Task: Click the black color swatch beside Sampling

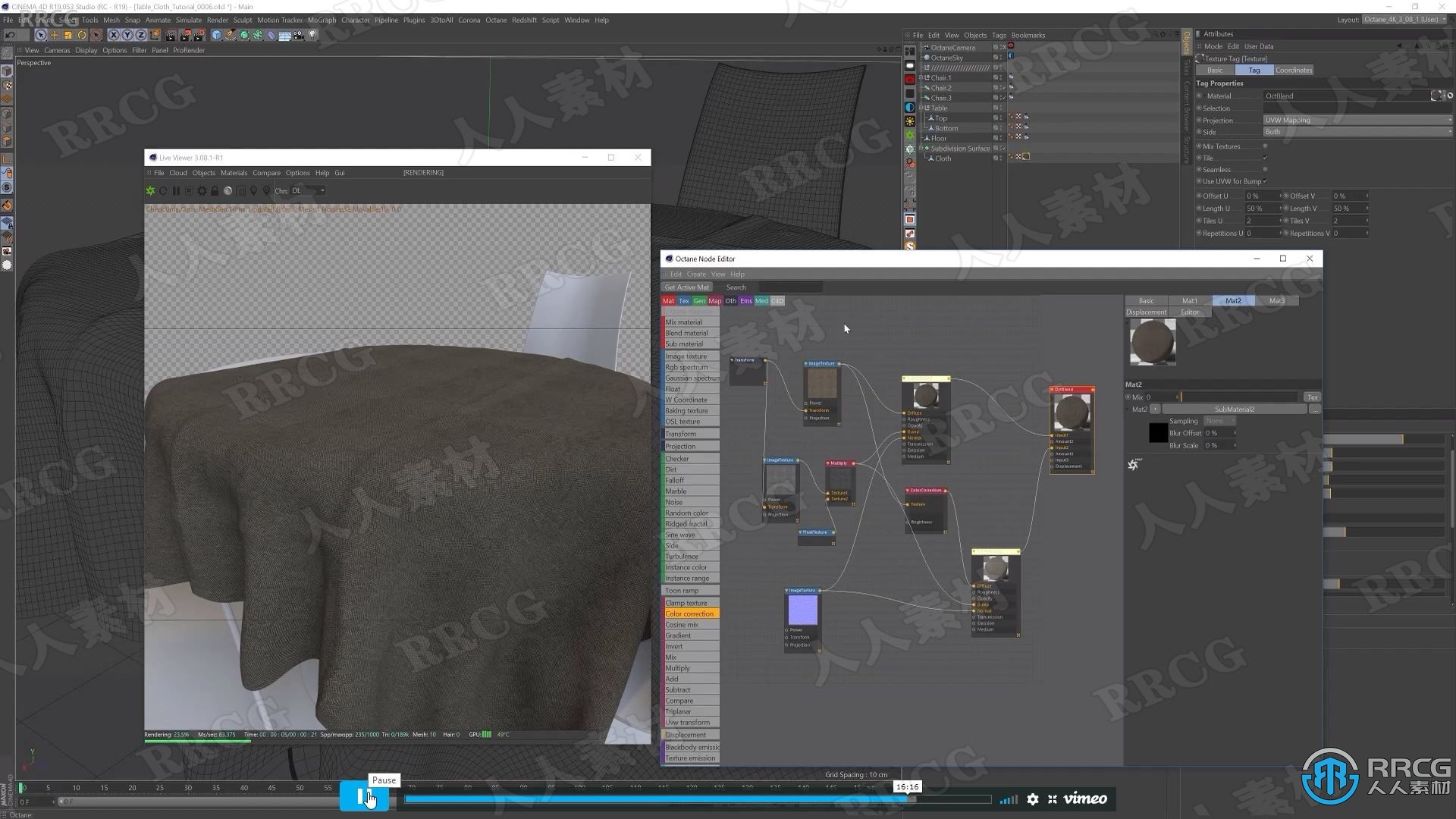Action: (x=1158, y=433)
